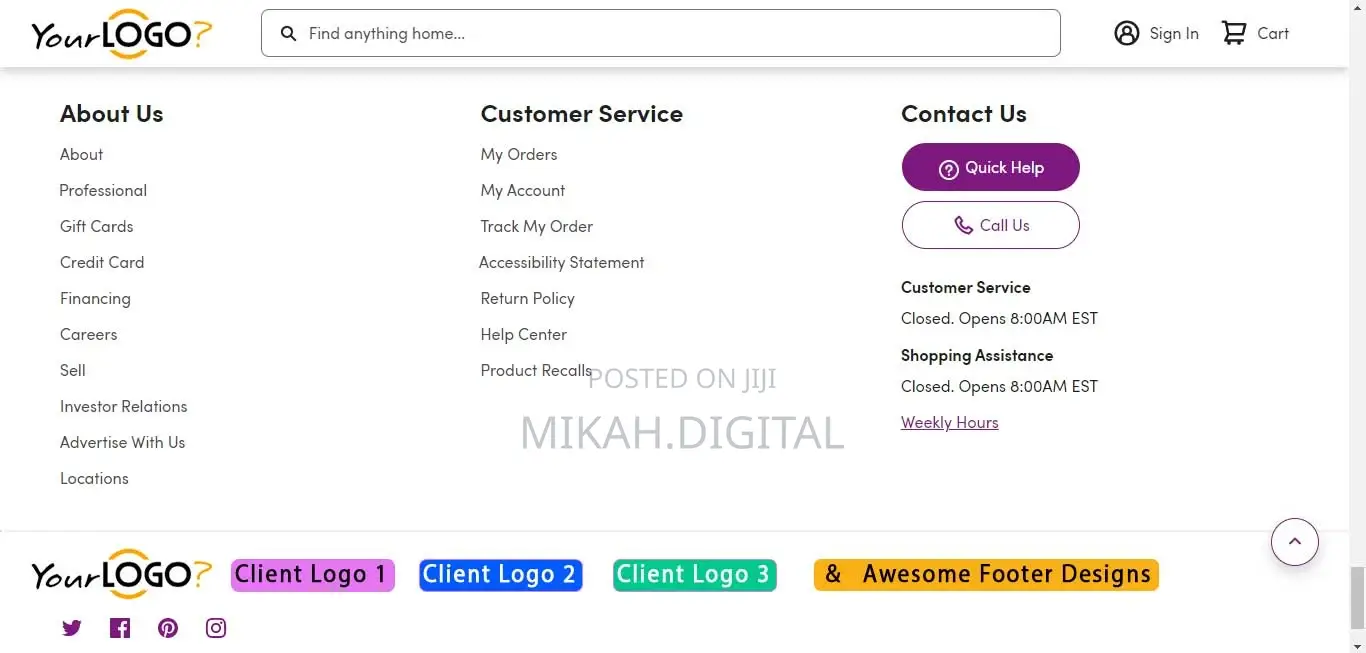Viewport: 1366px width, 653px height.
Task: Click the phone icon inside Call Us
Action: (963, 225)
